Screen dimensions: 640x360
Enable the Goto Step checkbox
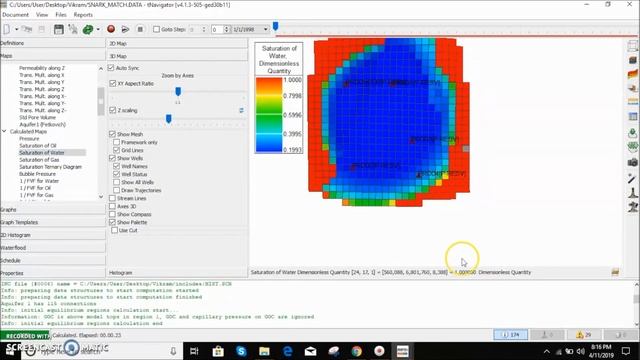[156, 29]
